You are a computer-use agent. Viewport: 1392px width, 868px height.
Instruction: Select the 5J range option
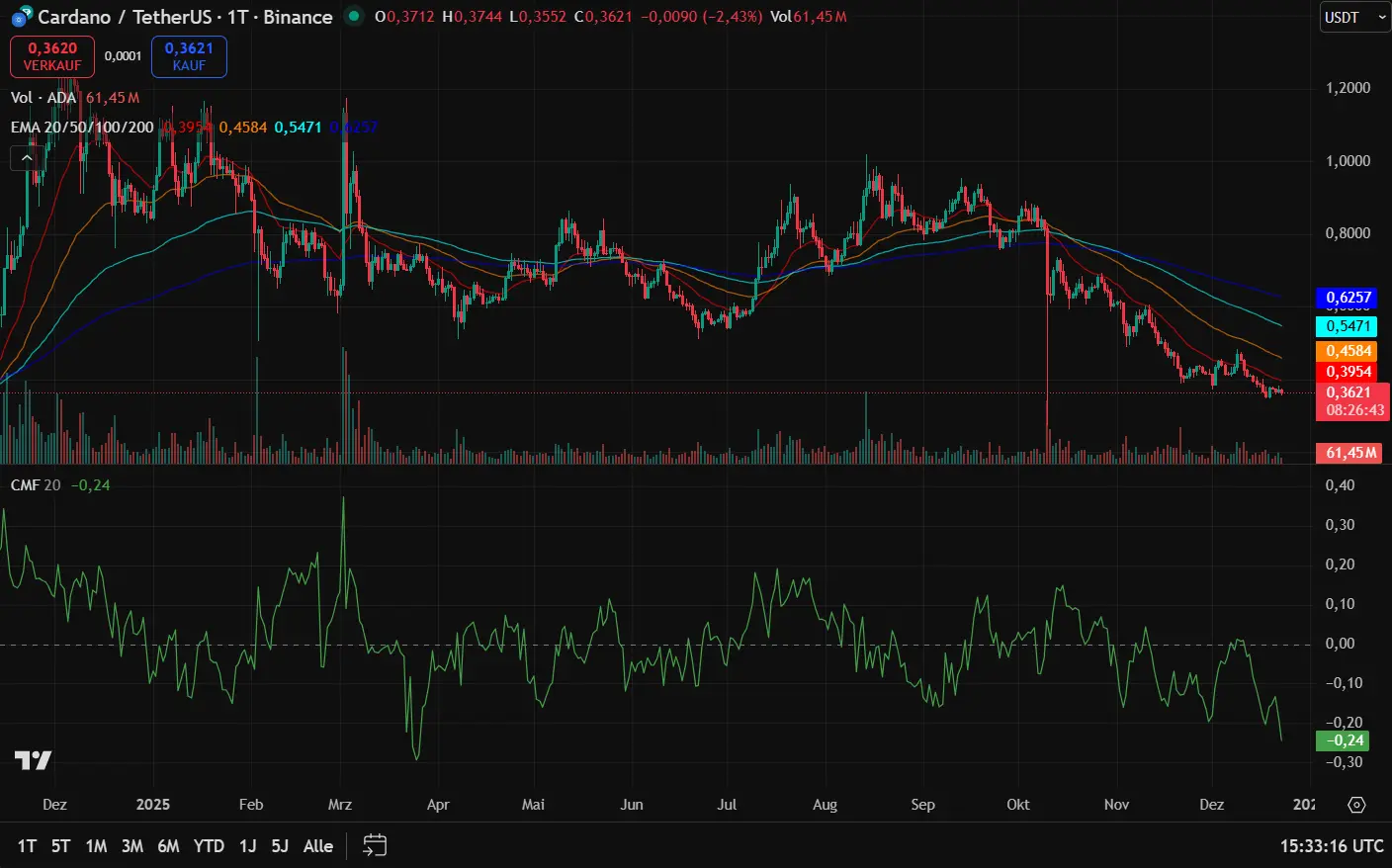pos(280,846)
